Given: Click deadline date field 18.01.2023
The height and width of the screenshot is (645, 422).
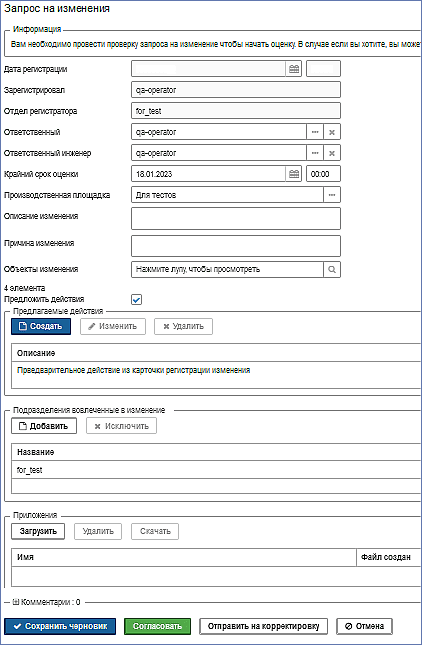Looking at the screenshot, I should pyautogui.click(x=209, y=174).
